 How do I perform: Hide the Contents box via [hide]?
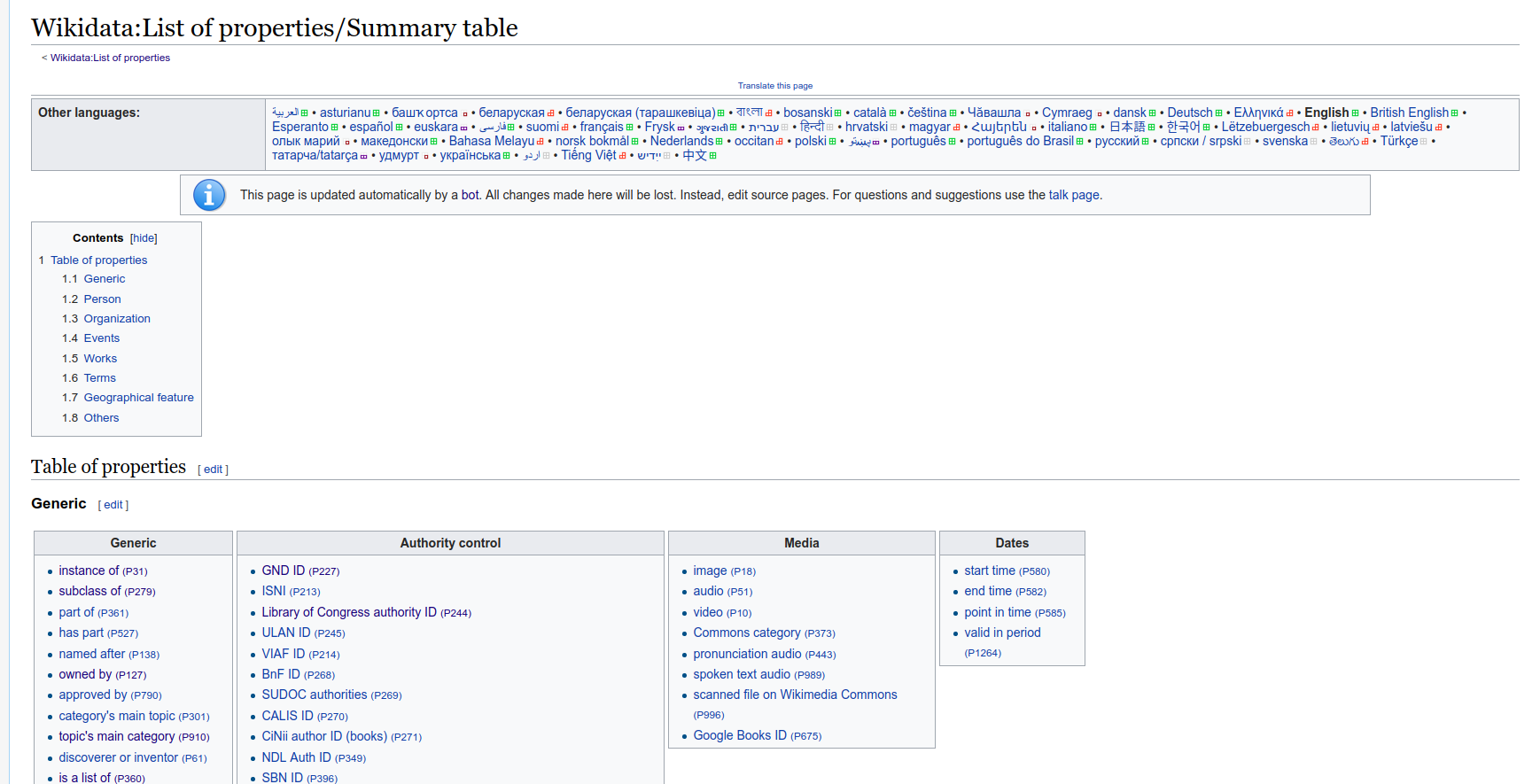(x=144, y=238)
